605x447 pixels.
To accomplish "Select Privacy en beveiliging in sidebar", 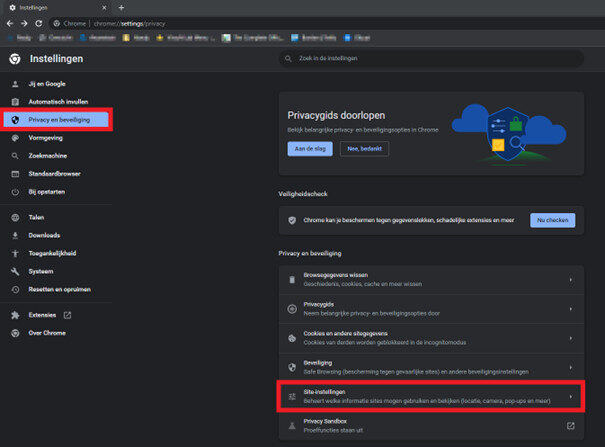I will [x=56, y=120].
